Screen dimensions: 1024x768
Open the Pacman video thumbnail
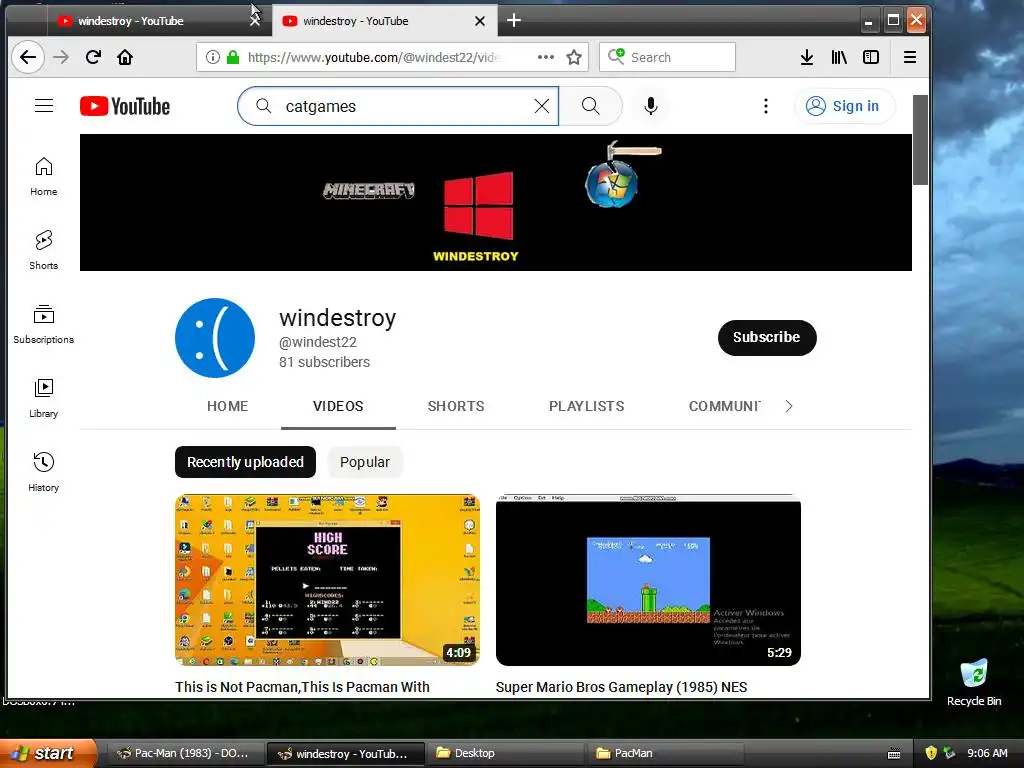pyautogui.click(x=327, y=580)
